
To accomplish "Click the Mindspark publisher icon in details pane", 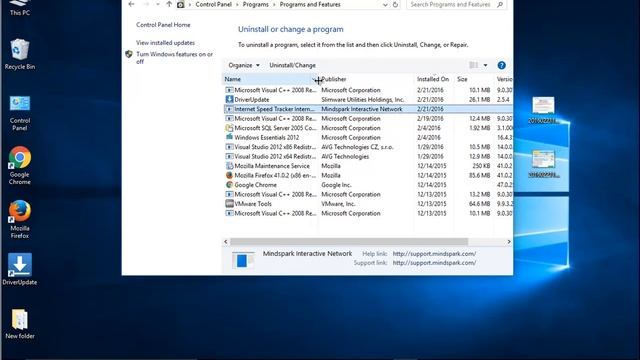I will click(242, 260).
